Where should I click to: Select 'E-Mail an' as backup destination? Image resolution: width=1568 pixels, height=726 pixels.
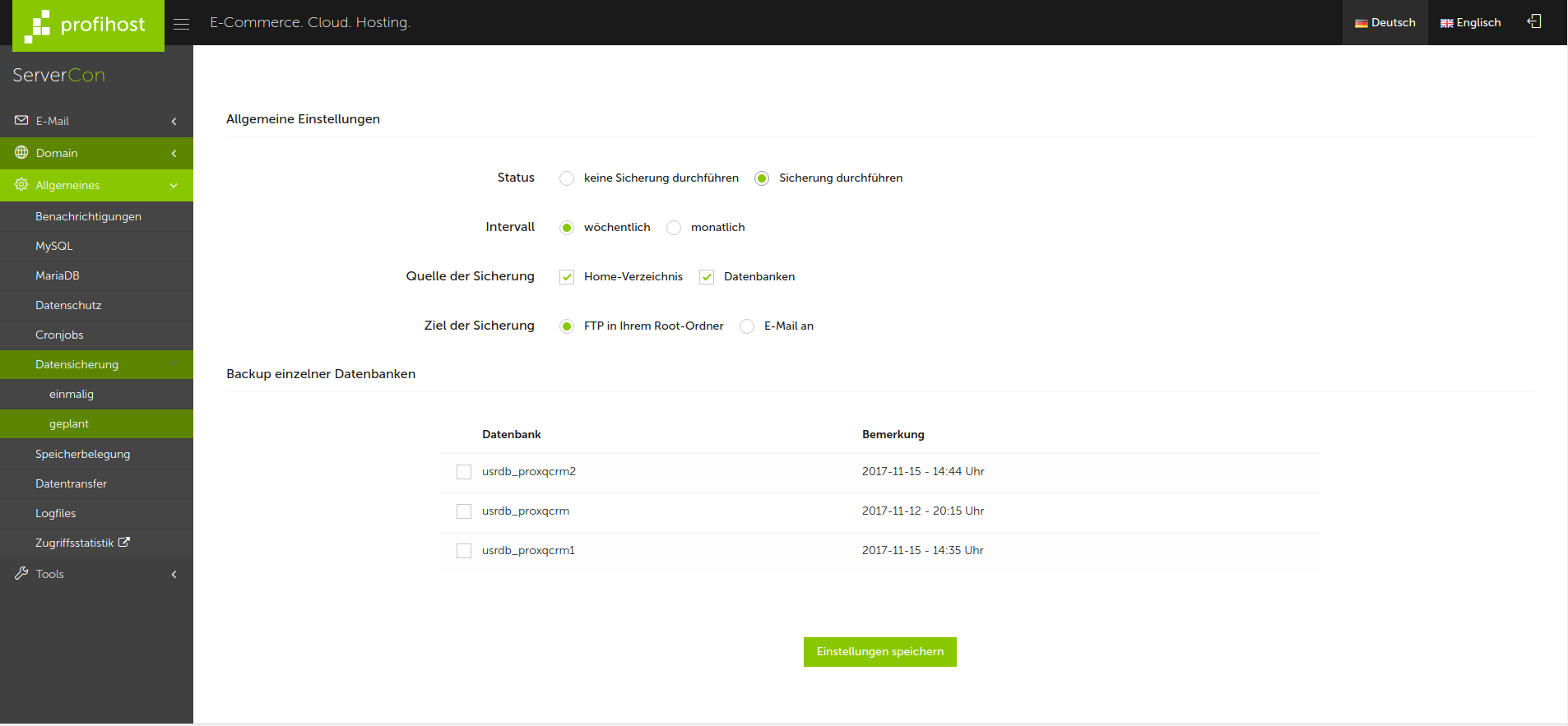click(747, 326)
